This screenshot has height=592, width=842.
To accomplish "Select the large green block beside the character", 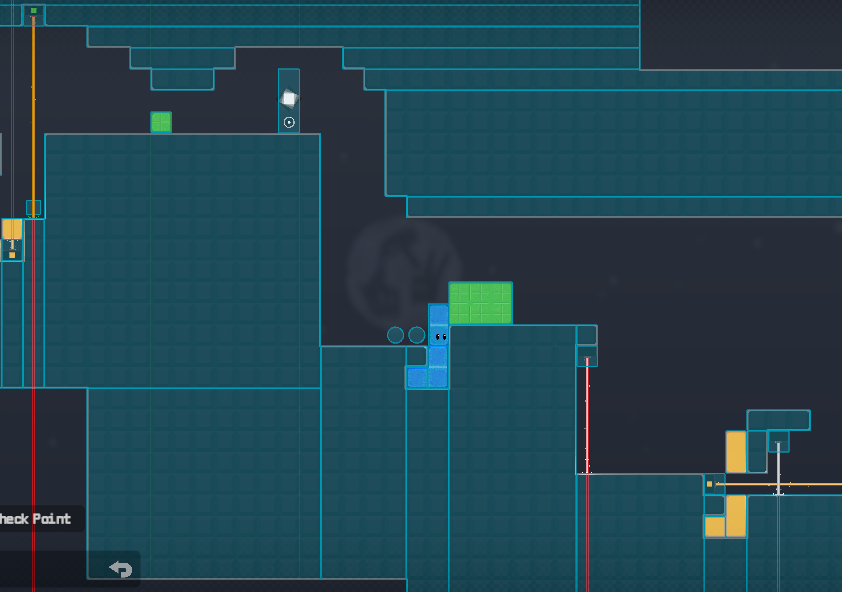I will tap(481, 304).
